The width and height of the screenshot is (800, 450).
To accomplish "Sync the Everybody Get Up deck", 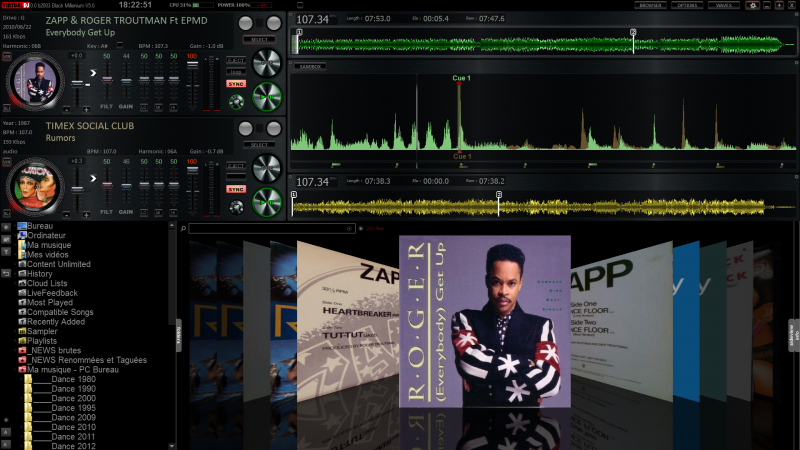I will coord(236,84).
